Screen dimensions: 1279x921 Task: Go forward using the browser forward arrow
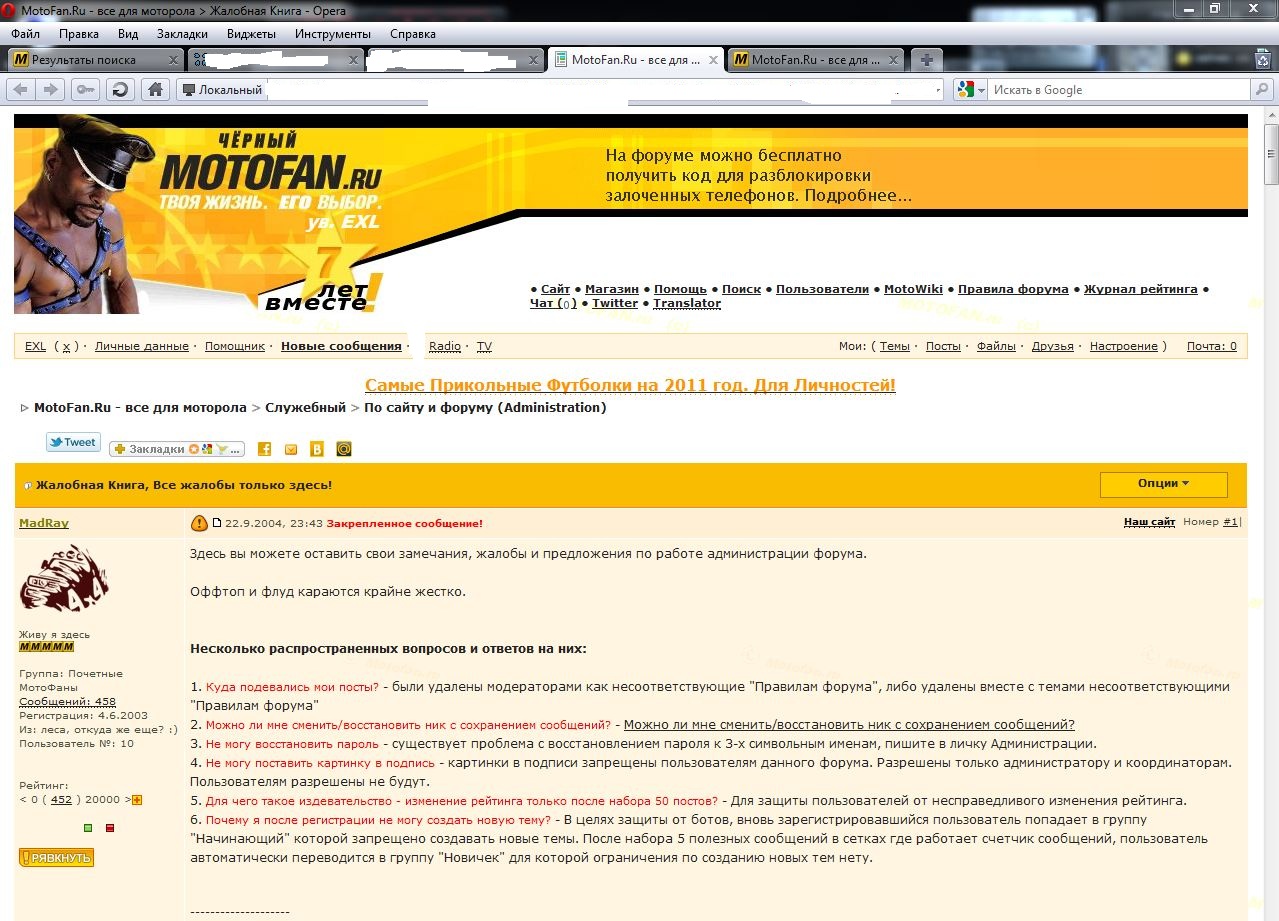tap(50, 89)
